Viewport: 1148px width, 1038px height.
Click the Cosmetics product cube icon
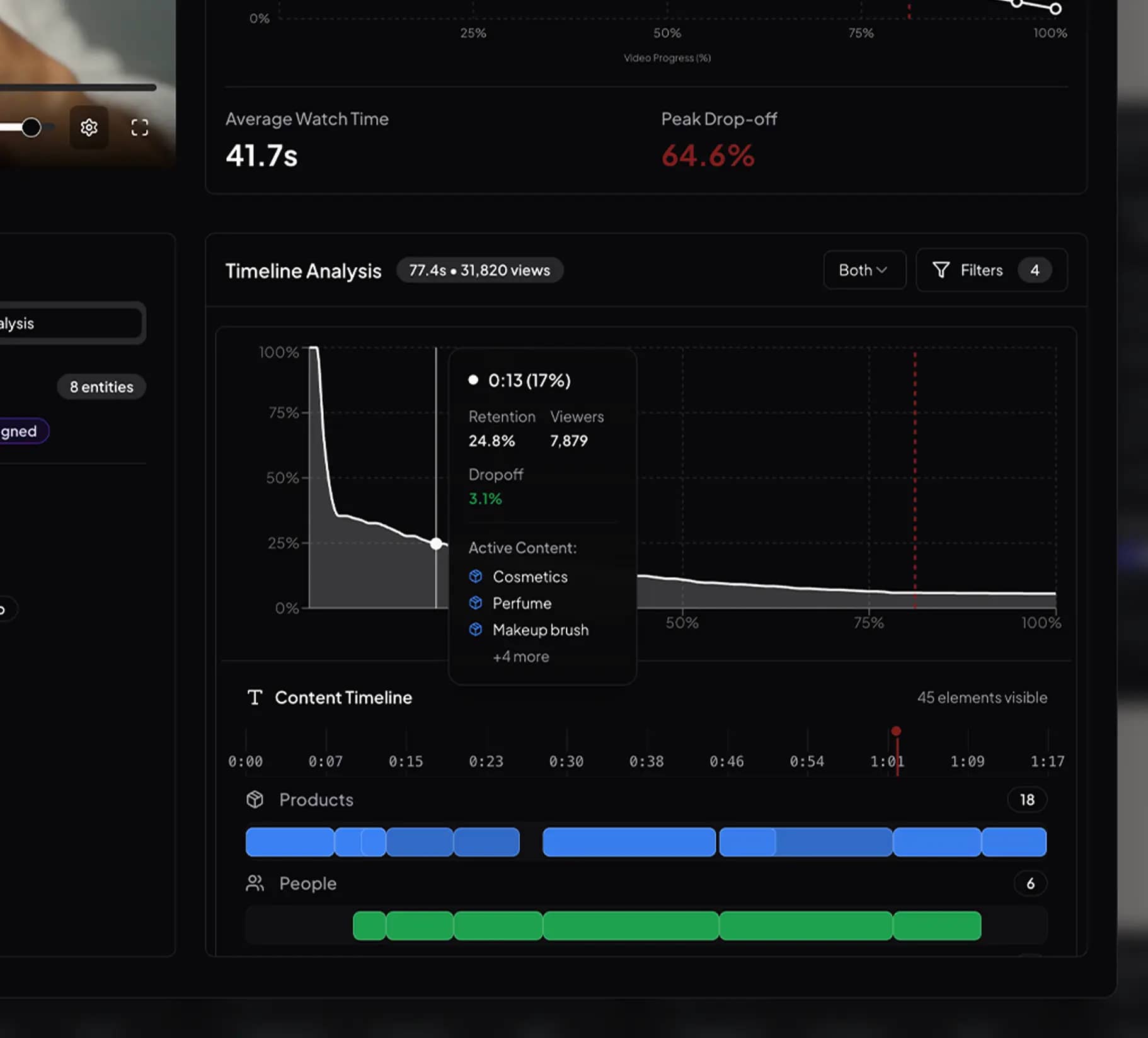pyautogui.click(x=474, y=576)
